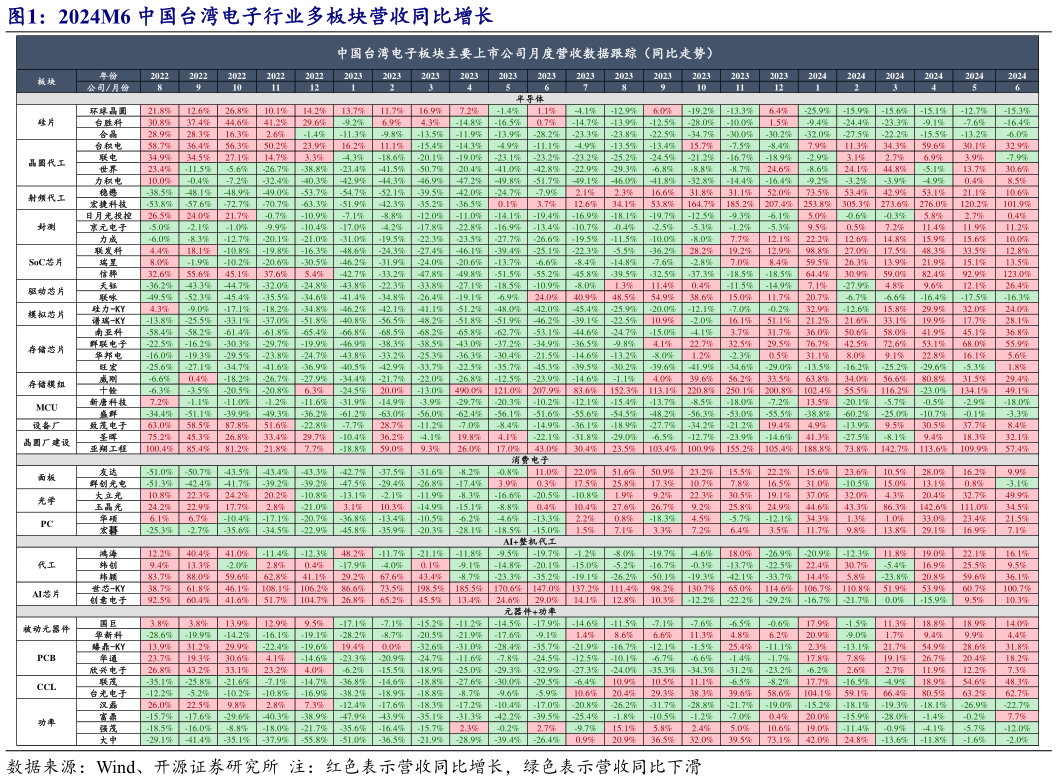This screenshot has height=781, width=1057.
Task: Select the "光学" sector label
Action: coord(47,501)
